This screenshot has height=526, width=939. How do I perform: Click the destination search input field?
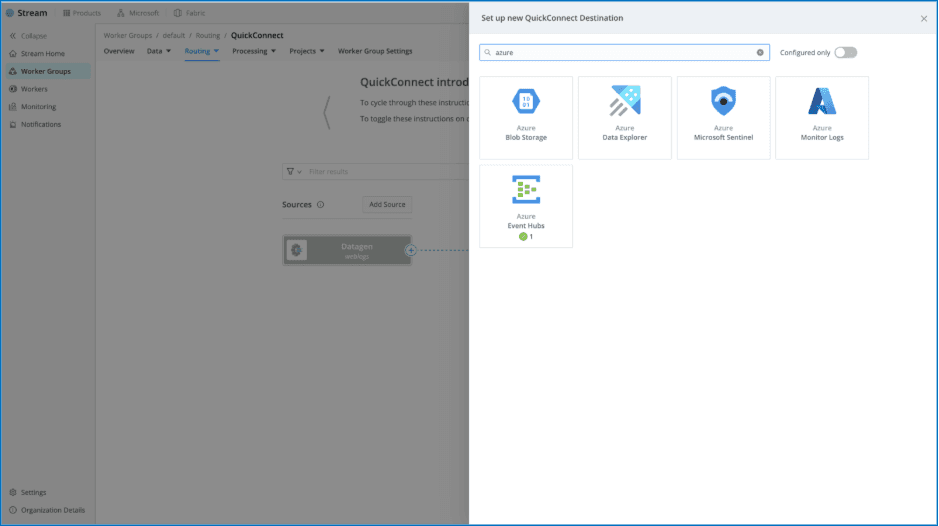(620, 52)
